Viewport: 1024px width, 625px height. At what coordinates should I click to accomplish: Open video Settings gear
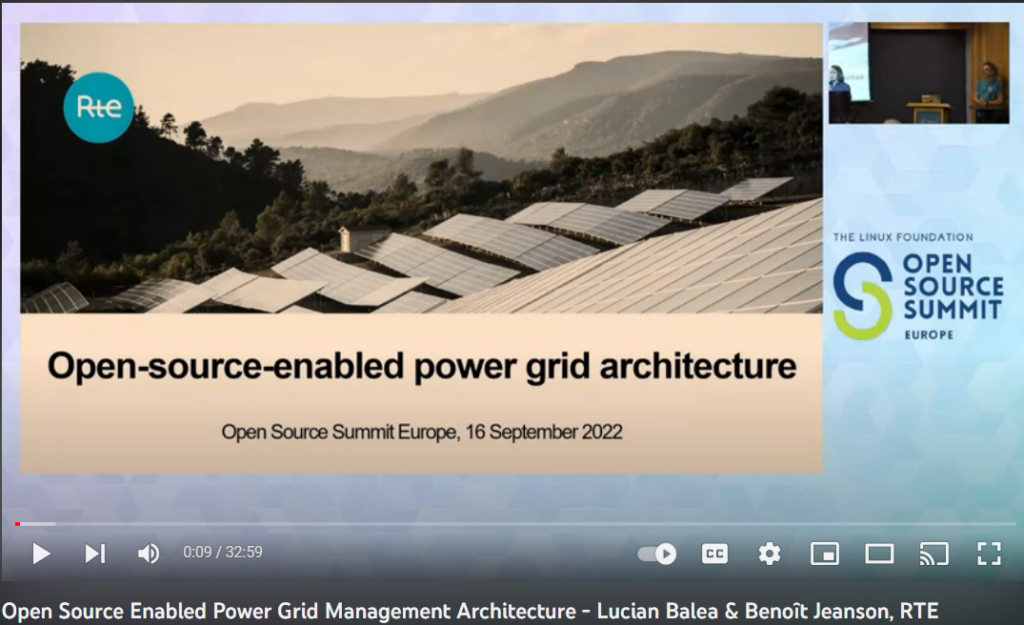pos(768,553)
